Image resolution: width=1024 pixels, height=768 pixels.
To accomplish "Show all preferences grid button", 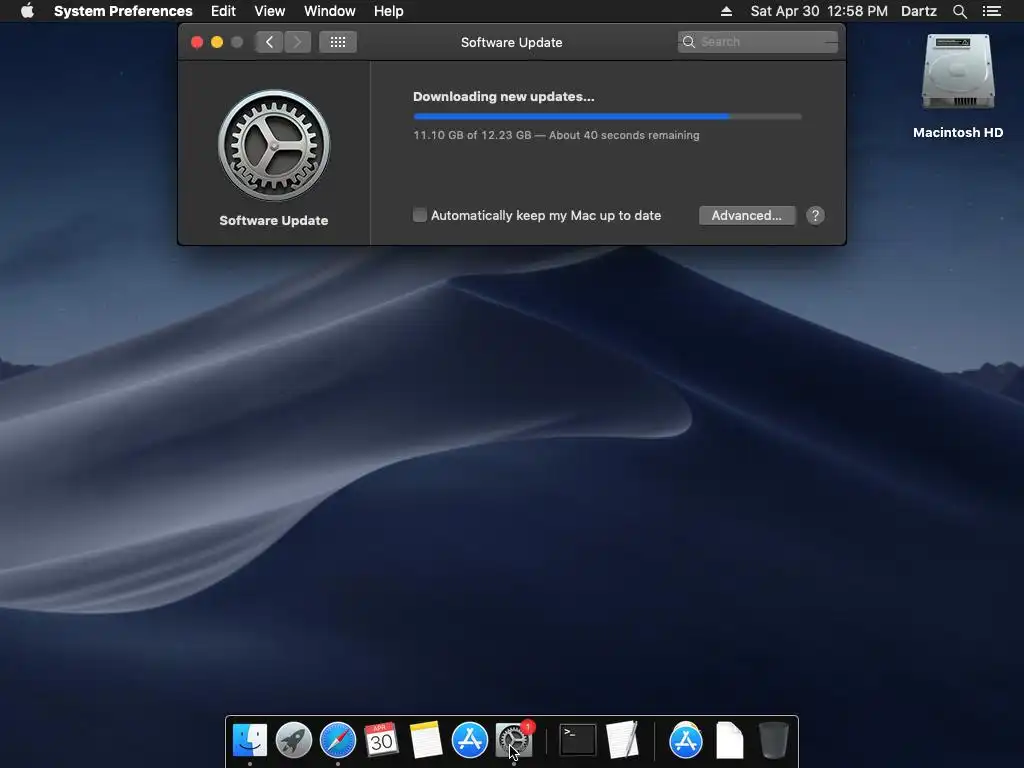I will coord(338,42).
